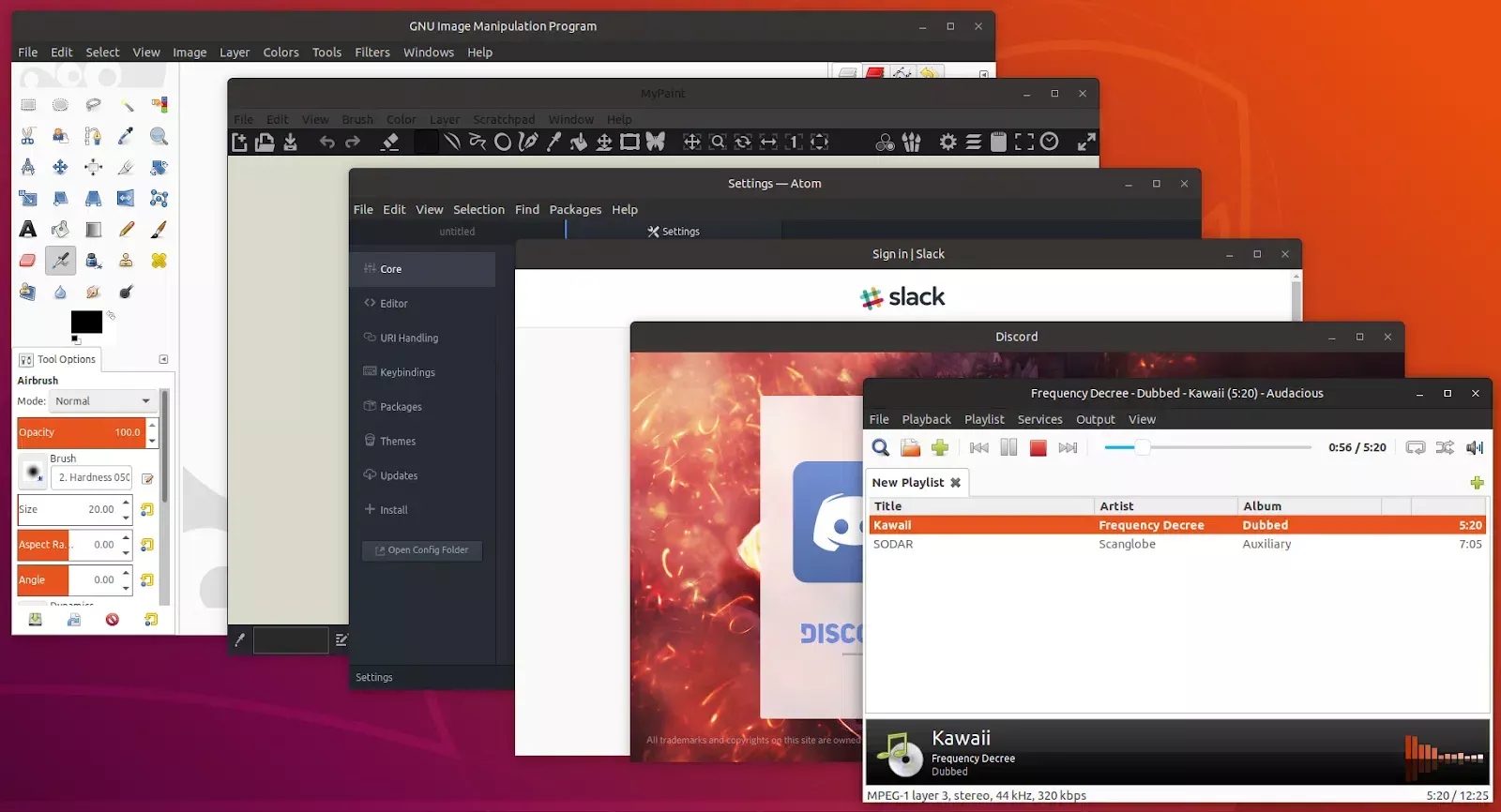Select the Eraser tool in GIMP toolbox
Viewport: 1501px width, 812px height.
point(28,260)
